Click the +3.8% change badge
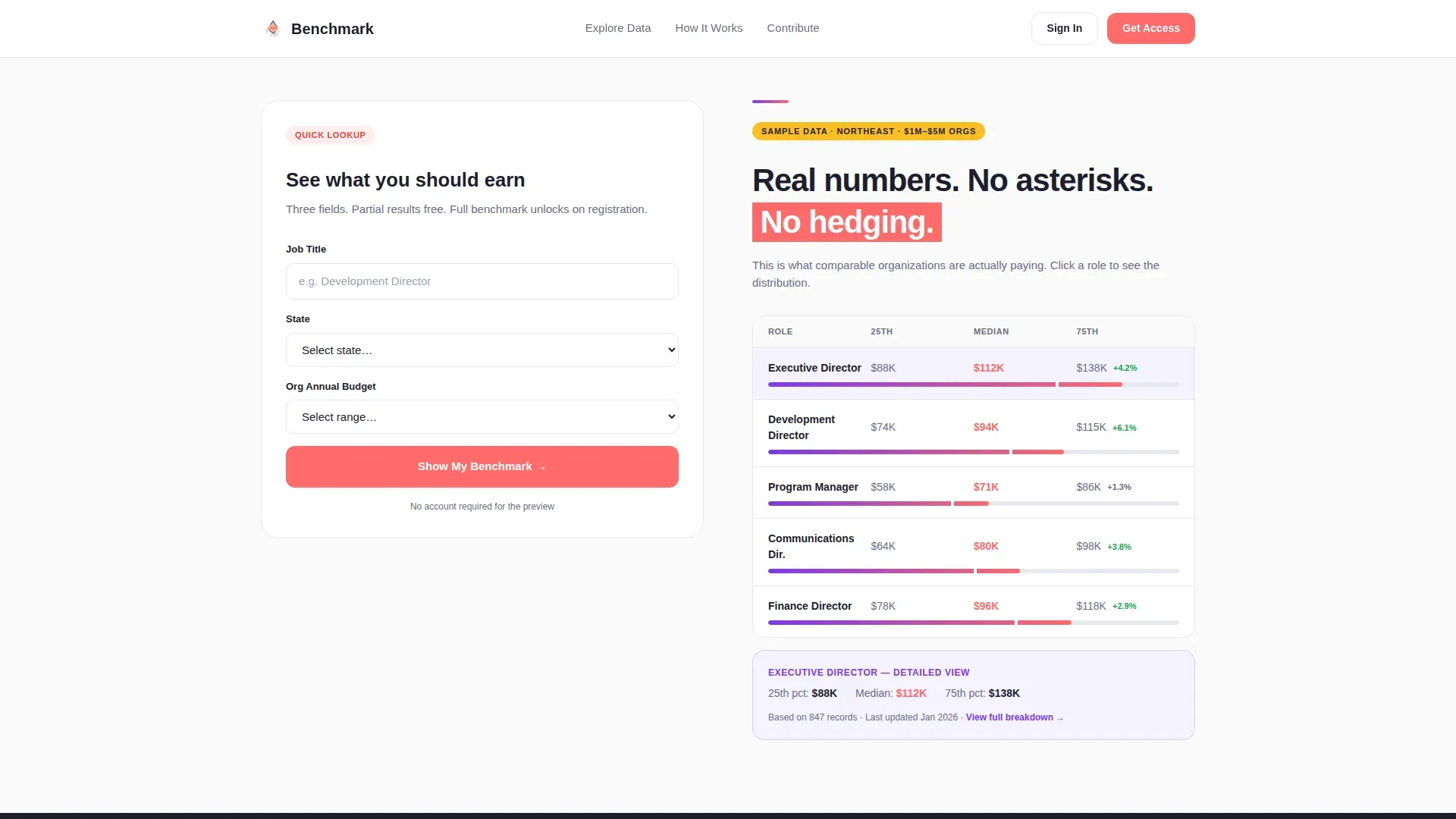 pyautogui.click(x=1119, y=547)
